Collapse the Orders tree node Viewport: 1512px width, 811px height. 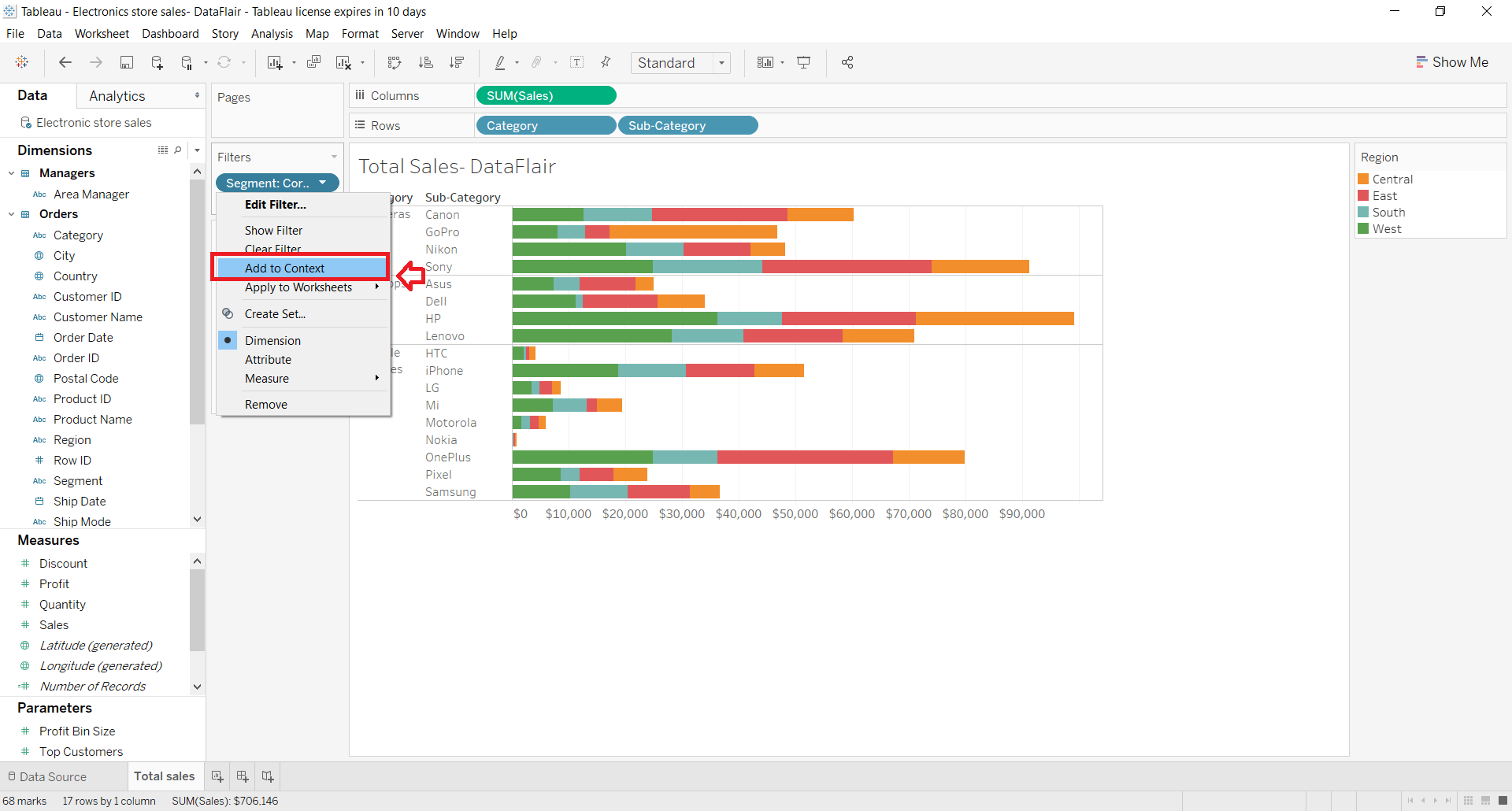coord(11,213)
